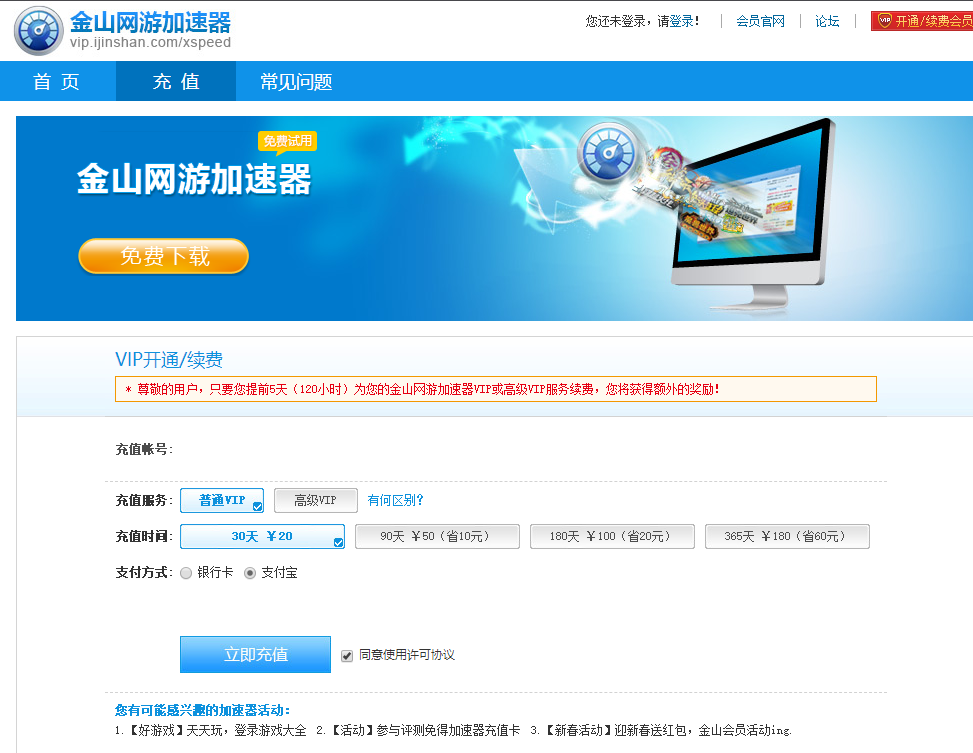Screen dimensions: 973x753
Task: Choose the 180天 ¥100 duration option
Action: tap(612, 536)
